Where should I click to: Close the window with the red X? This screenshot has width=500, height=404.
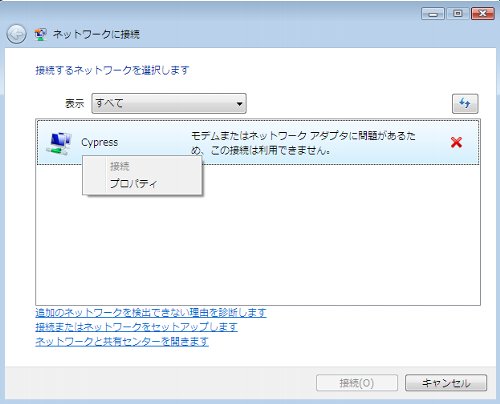point(482,14)
